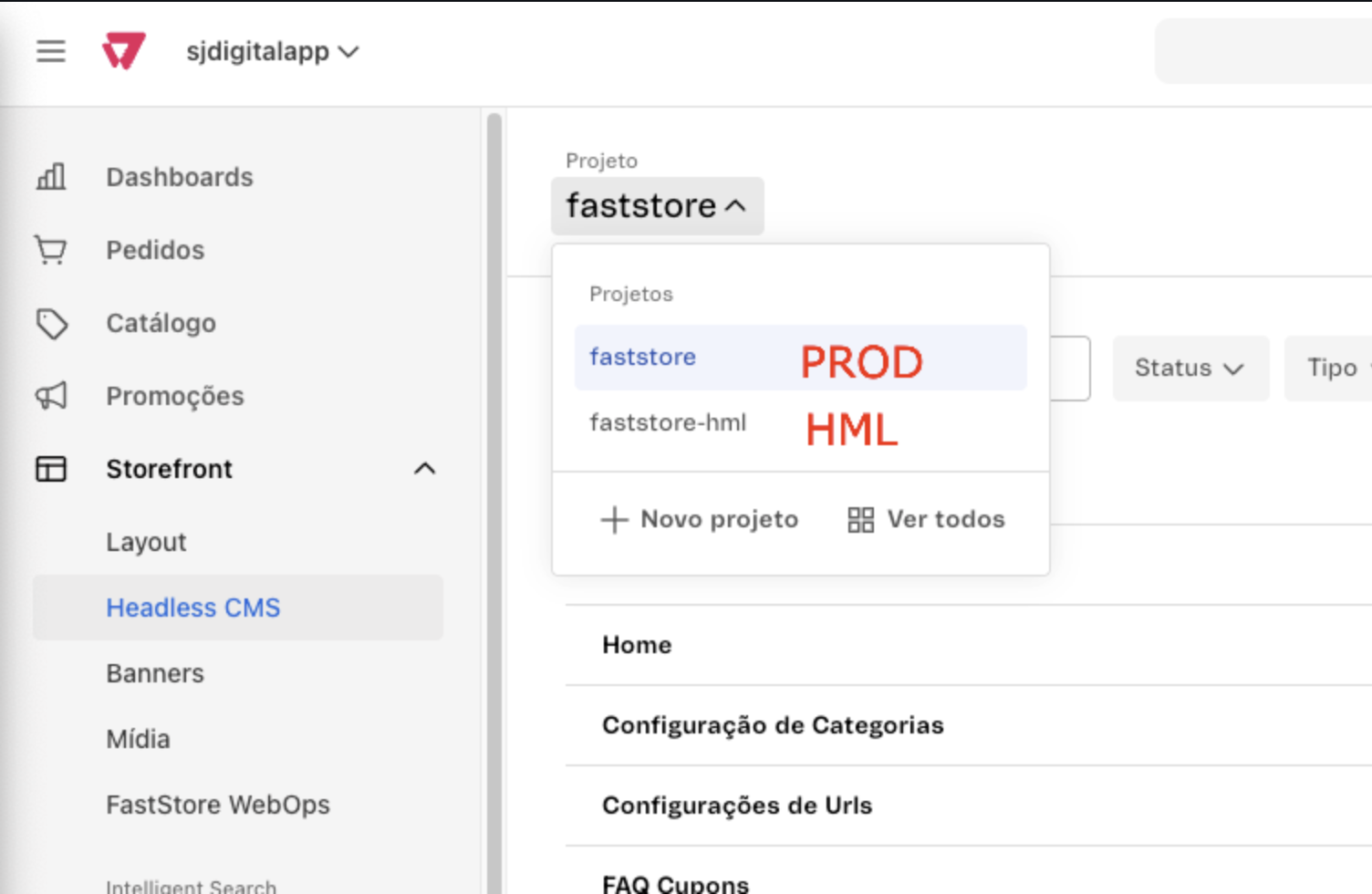
Task: Collapse the faststore project dropdown
Action: (657, 206)
